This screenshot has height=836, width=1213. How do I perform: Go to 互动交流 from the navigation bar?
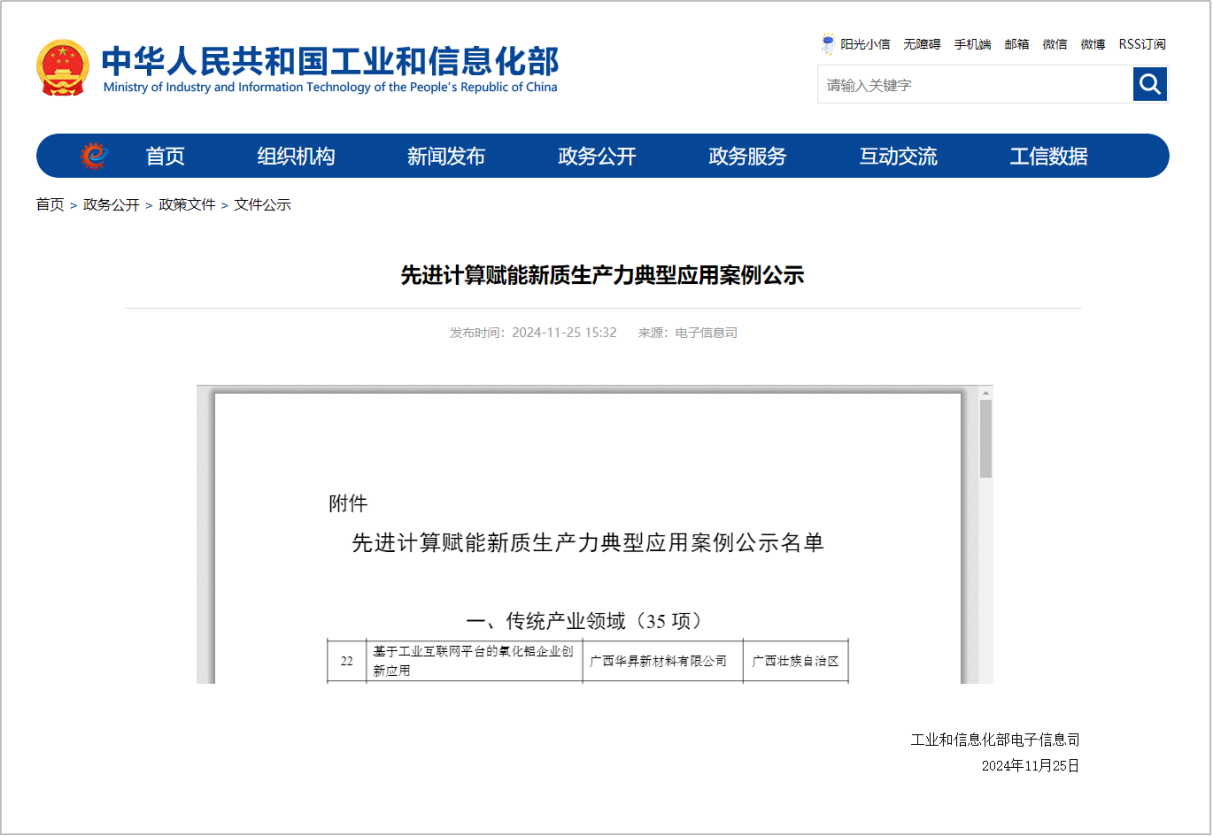pyautogui.click(x=896, y=156)
